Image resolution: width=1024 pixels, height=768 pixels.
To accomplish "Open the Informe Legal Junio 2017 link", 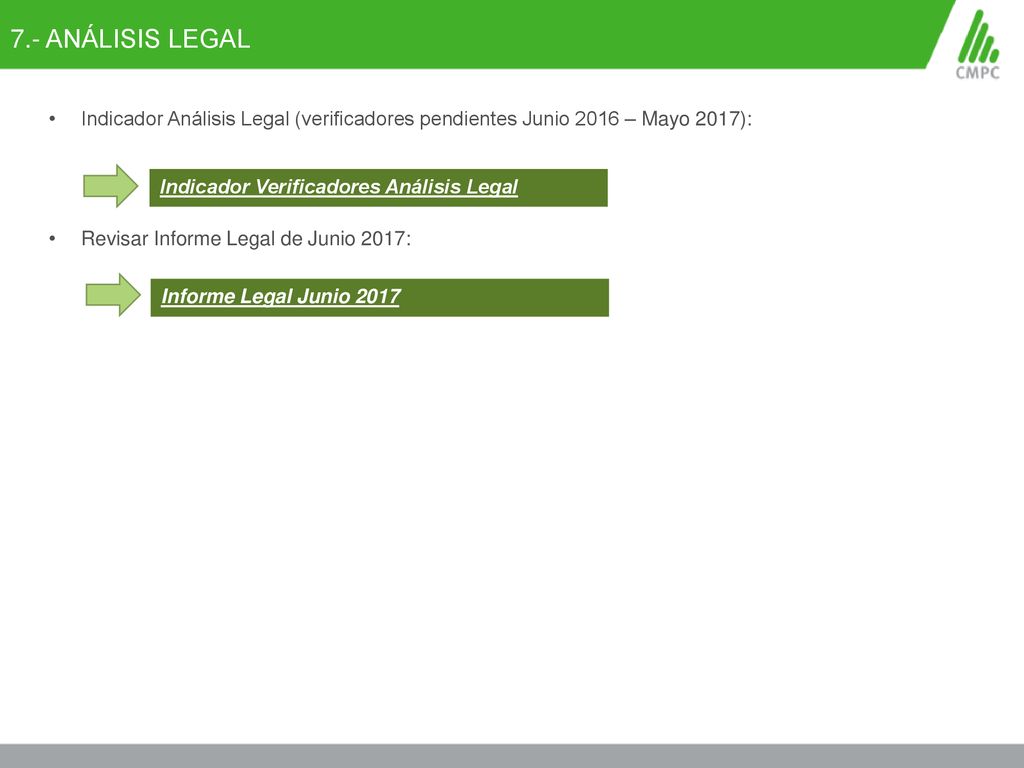I will pos(280,296).
